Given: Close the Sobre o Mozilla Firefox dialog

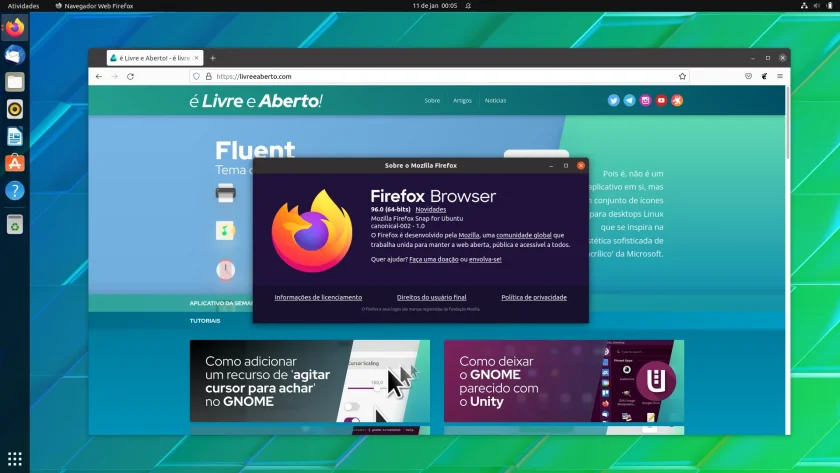Looking at the screenshot, I should [x=581, y=166].
